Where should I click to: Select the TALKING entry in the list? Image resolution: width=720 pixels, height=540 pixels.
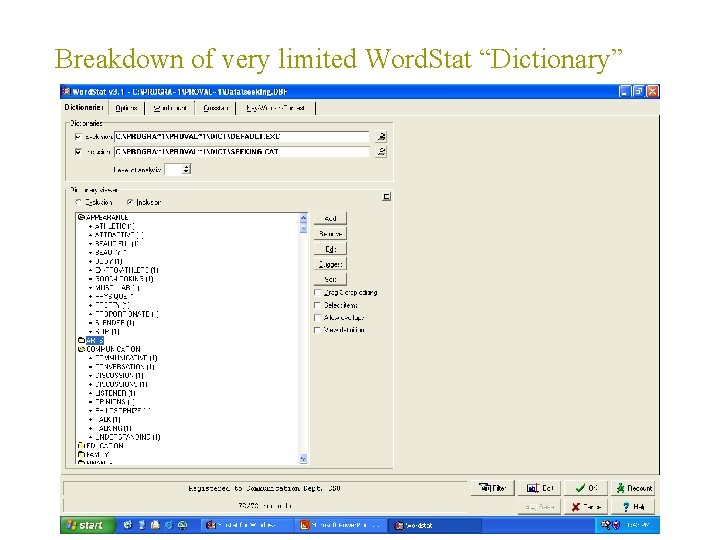point(113,428)
